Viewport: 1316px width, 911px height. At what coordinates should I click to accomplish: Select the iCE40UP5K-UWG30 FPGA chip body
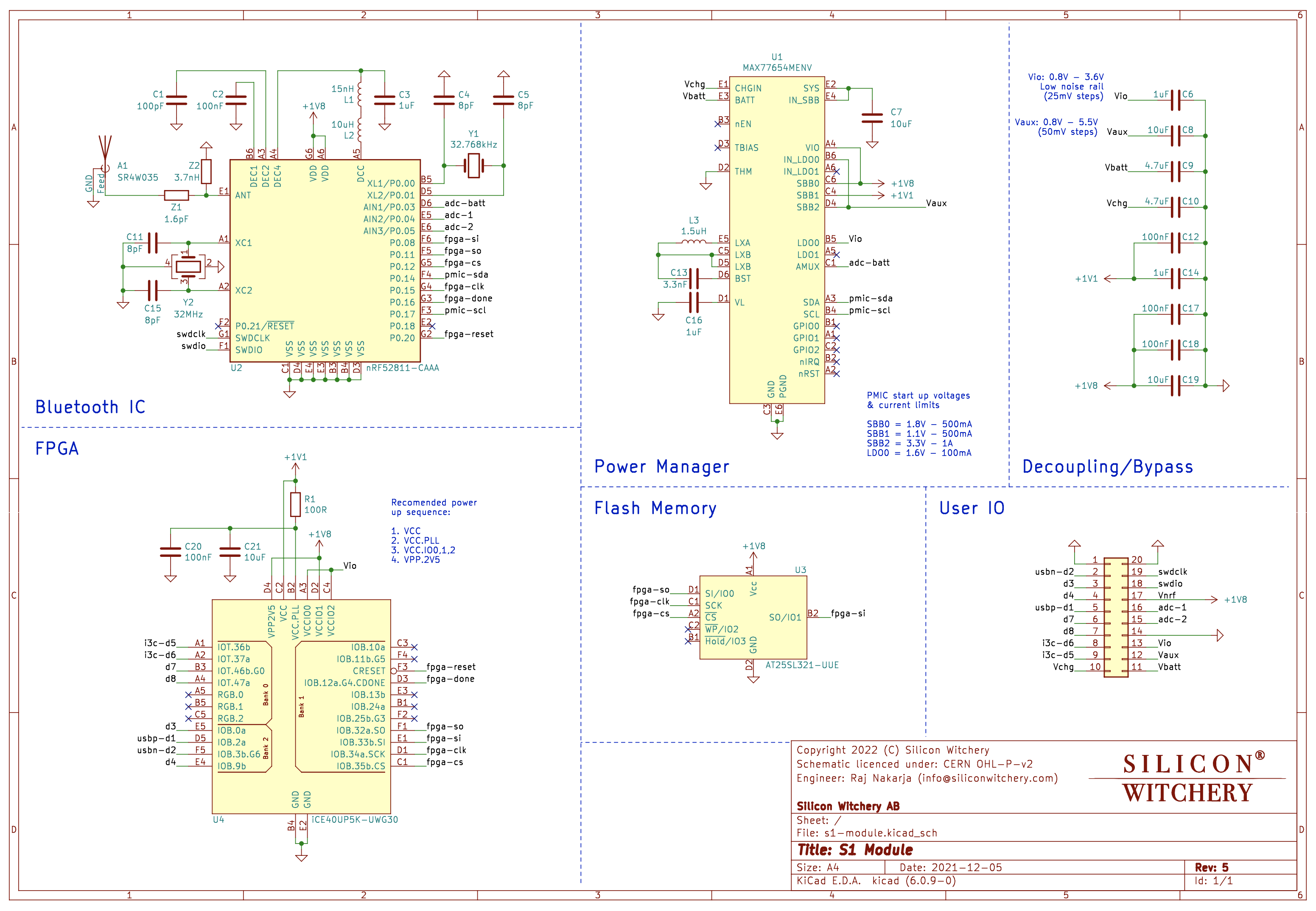pyautogui.click(x=301, y=707)
